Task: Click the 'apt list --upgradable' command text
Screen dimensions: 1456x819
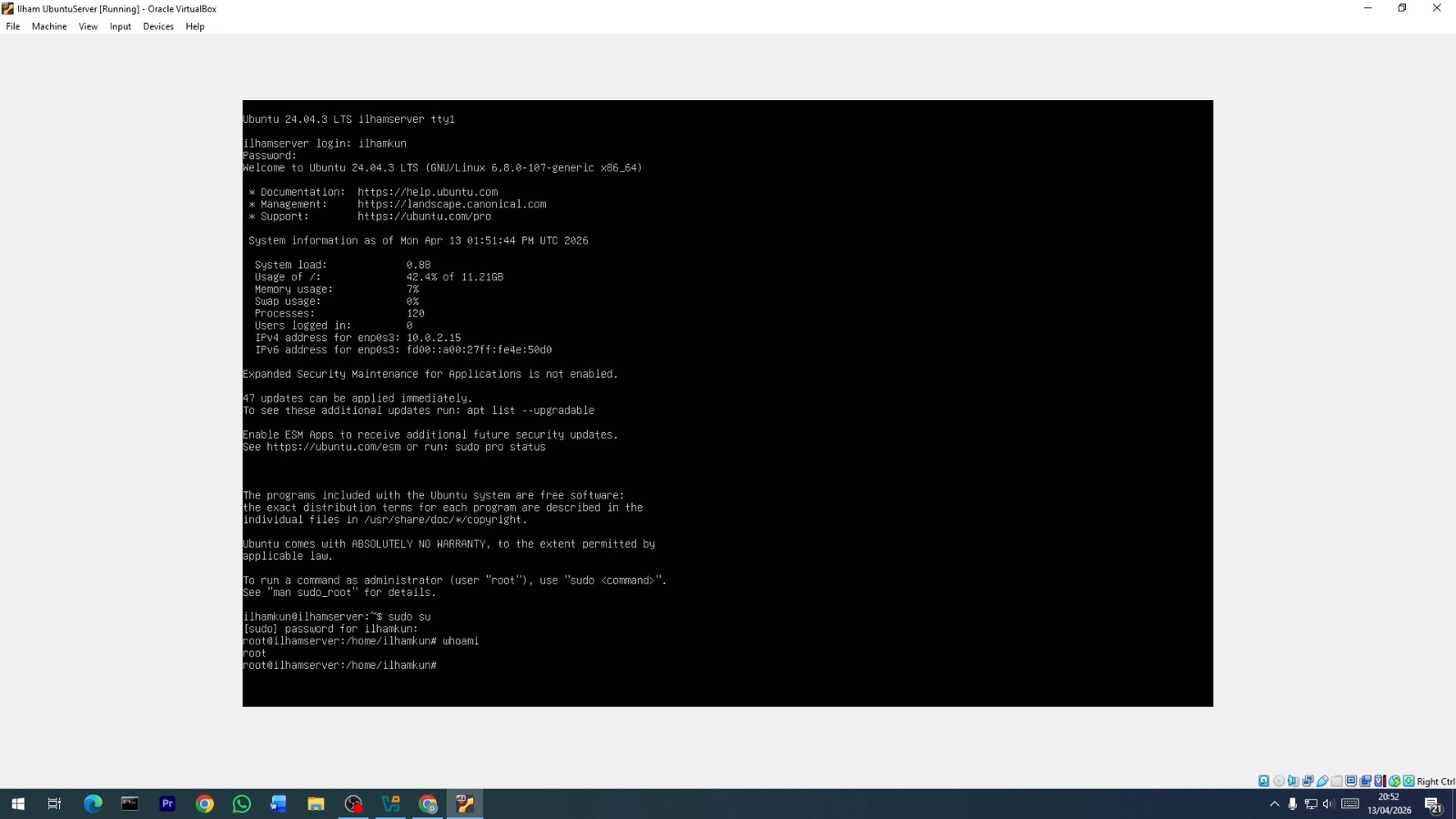Action: coord(531,410)
